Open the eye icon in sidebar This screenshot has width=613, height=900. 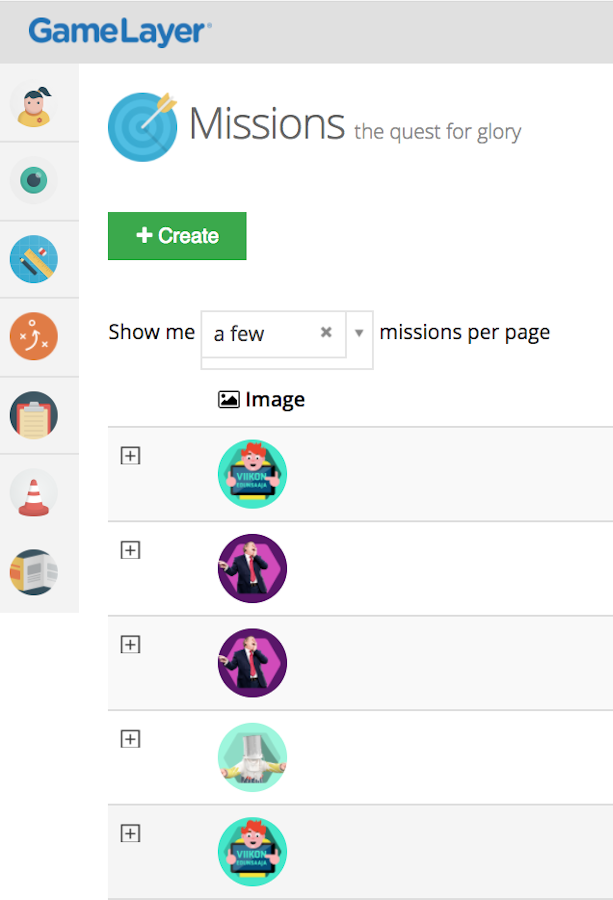34,181
